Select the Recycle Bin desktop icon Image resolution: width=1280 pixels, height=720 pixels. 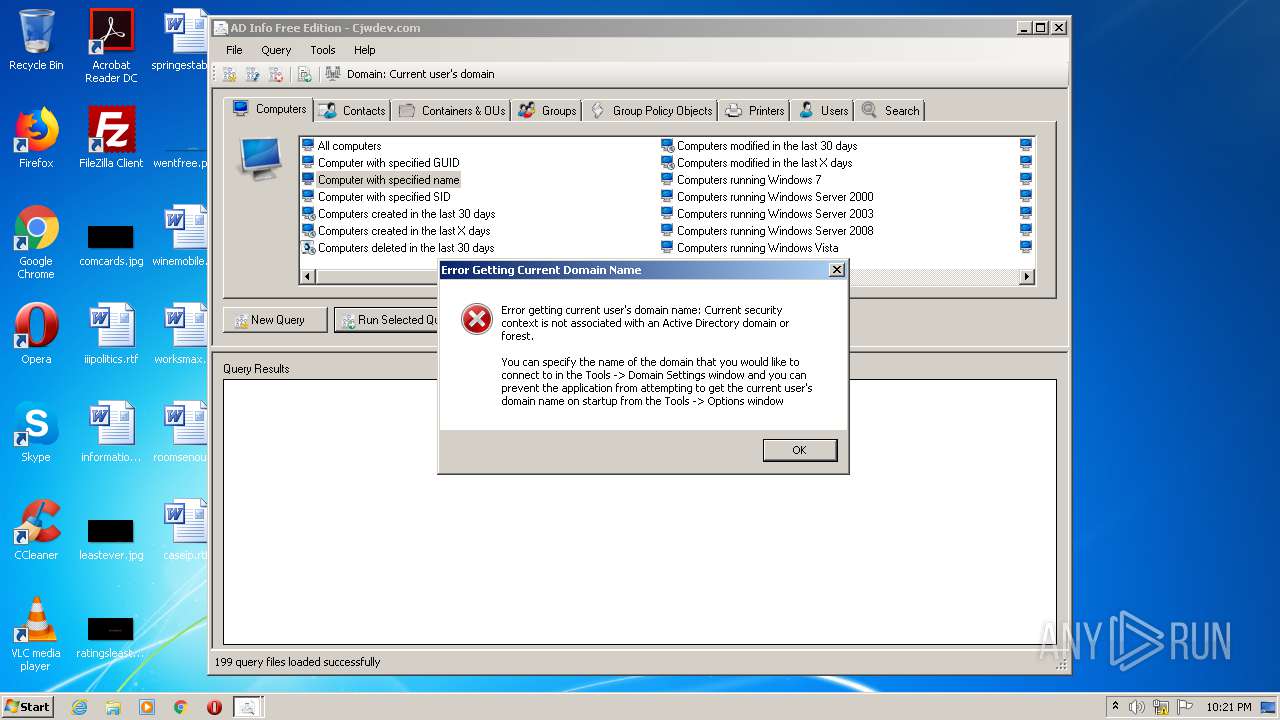pyautogui.click(x=36, y=41)
